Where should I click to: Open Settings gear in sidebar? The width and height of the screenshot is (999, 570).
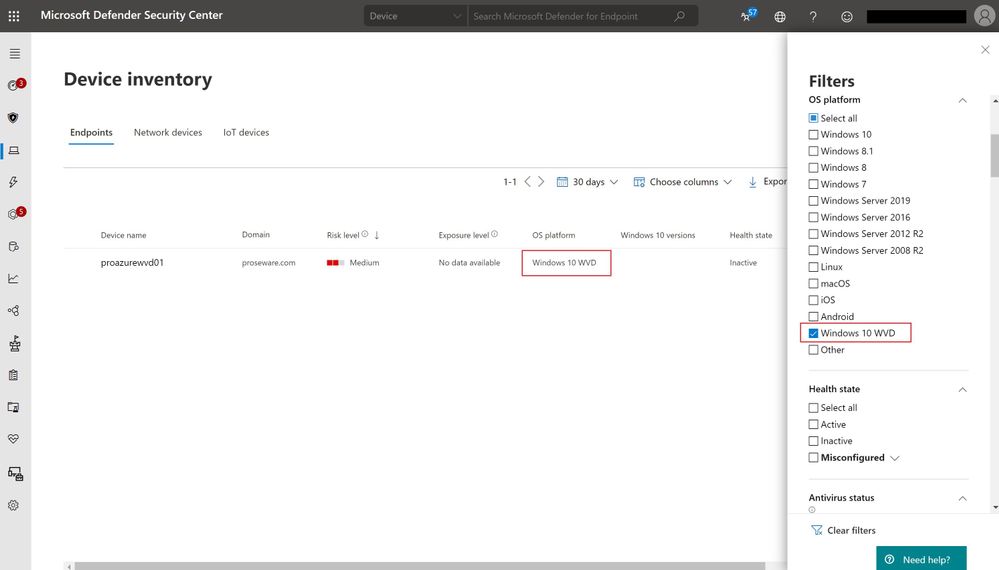point(13,505)
